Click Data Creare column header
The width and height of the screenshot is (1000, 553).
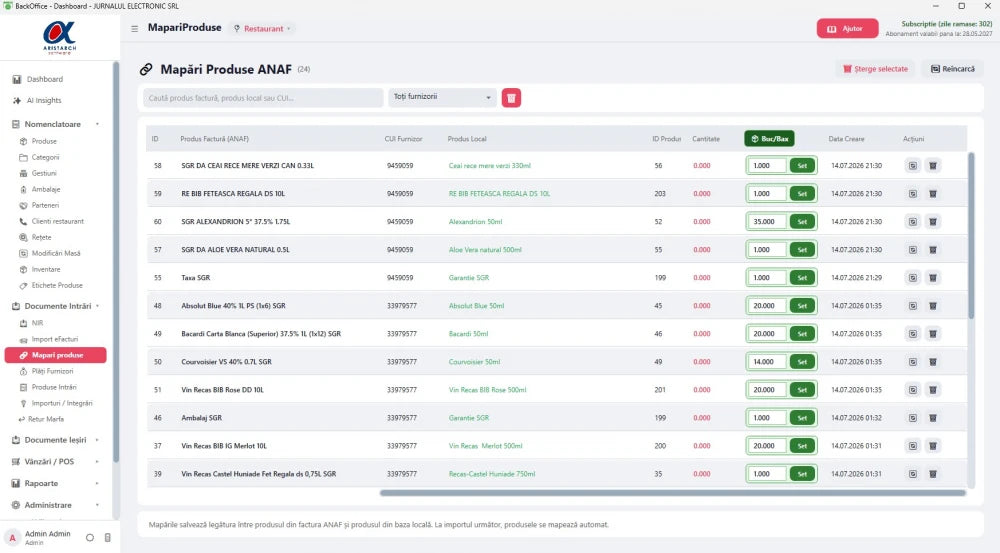(x=846, y=139)
